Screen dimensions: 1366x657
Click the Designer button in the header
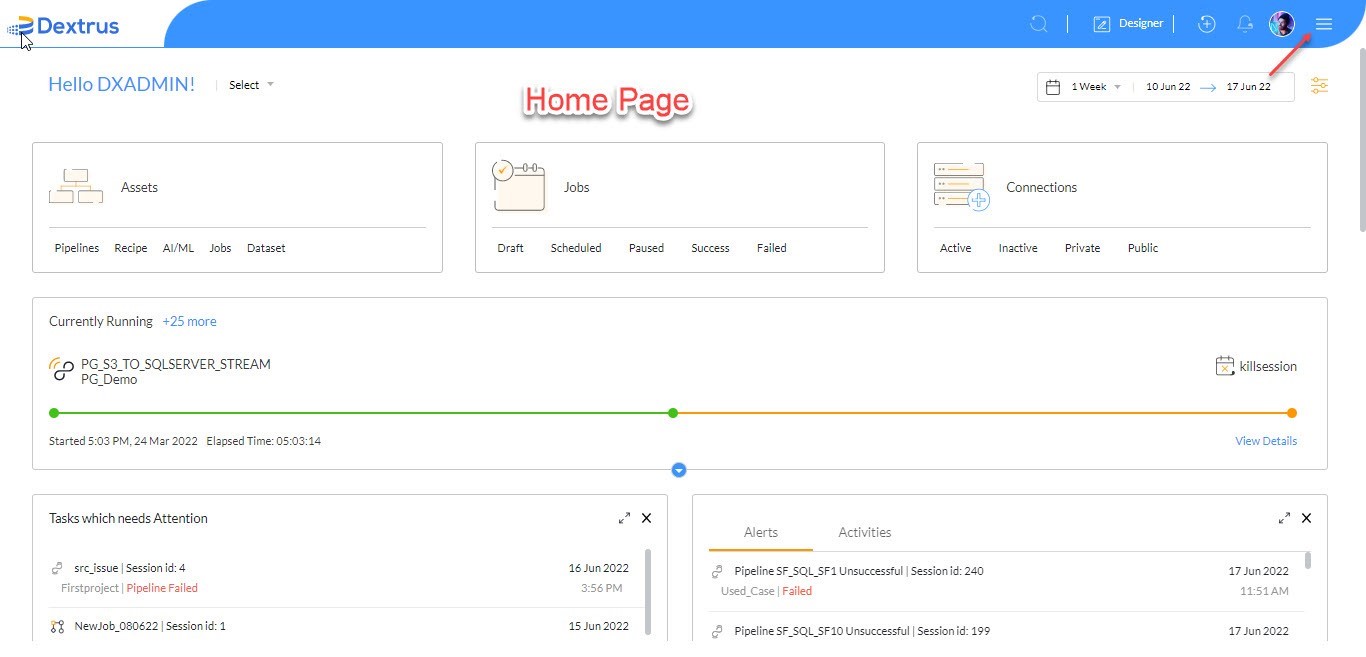(1128, 24)
